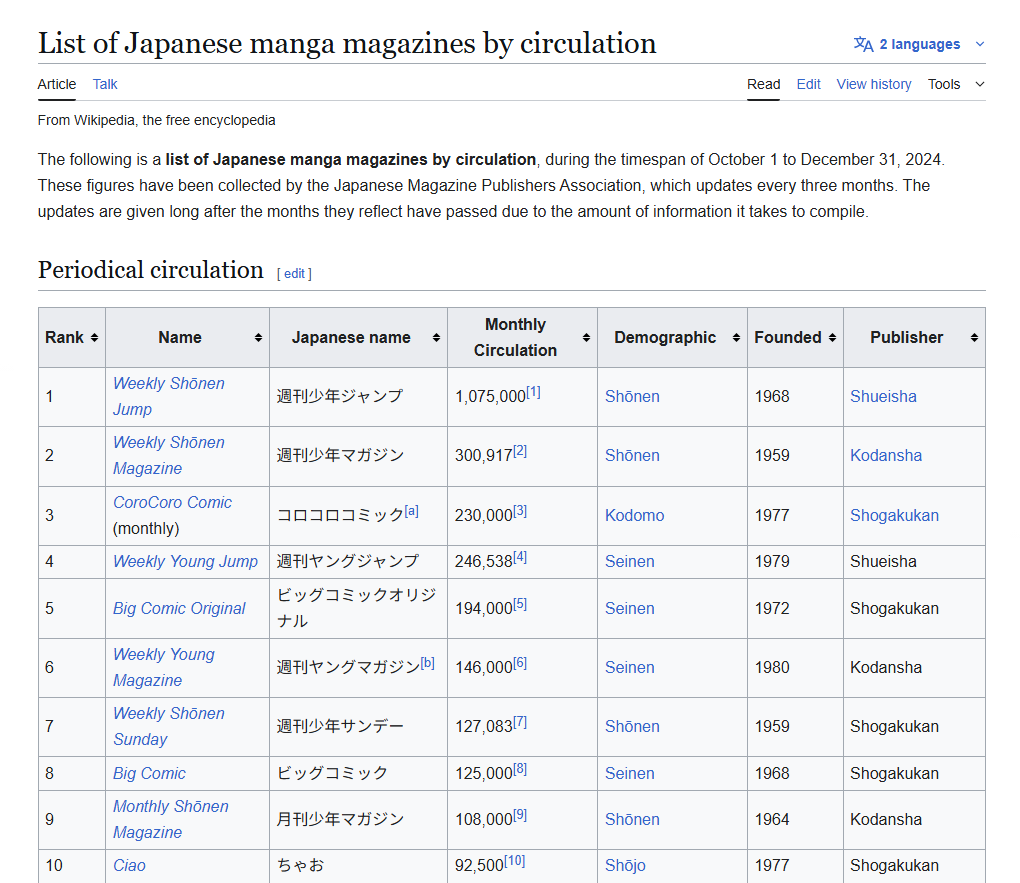The width and height of the screenshot is (1020, 883).
Task: Open Monthly Shōnen Magazine link
Action: coord(170,819)
